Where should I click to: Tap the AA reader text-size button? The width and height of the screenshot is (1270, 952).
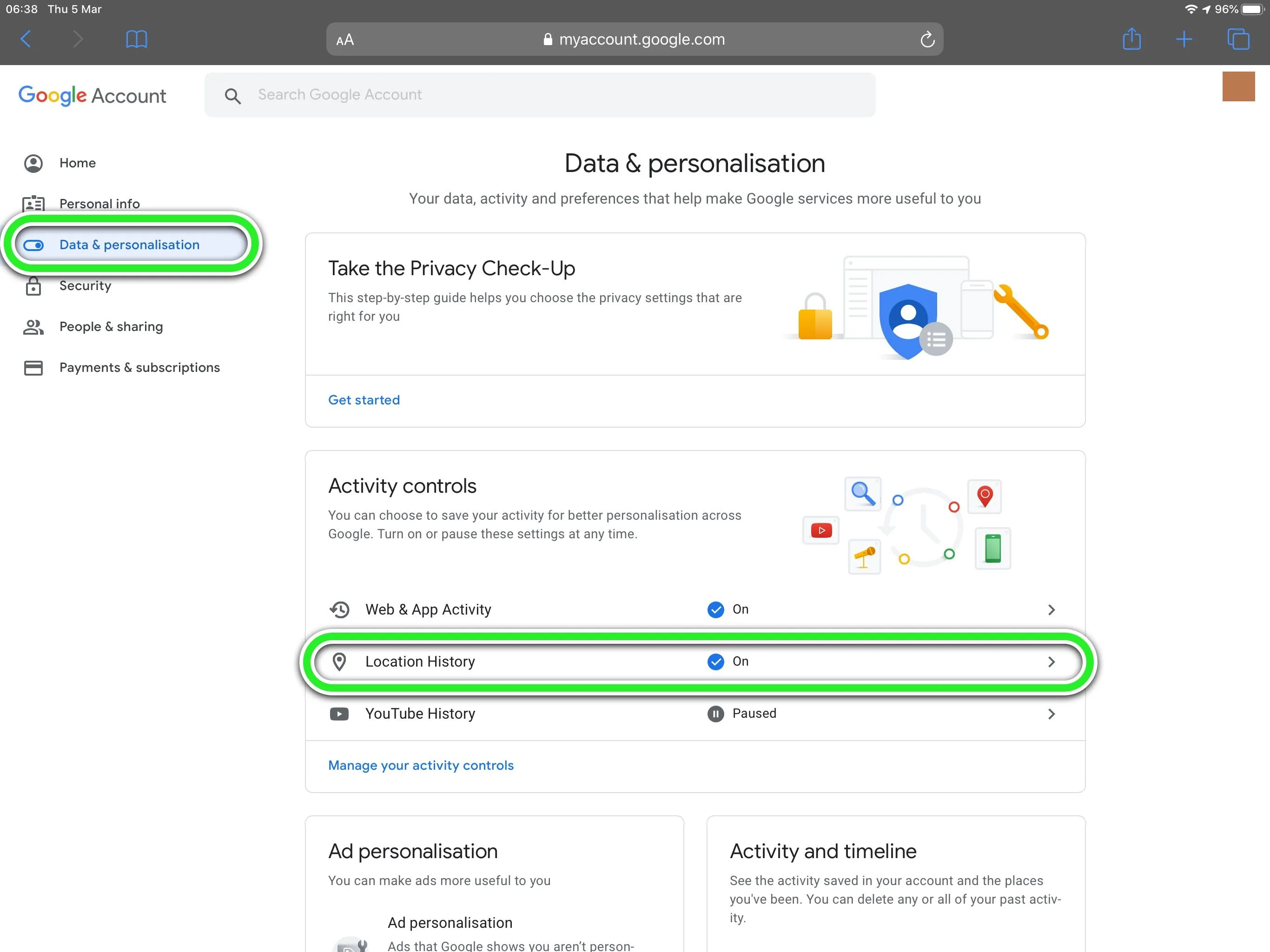coord(345,40)
